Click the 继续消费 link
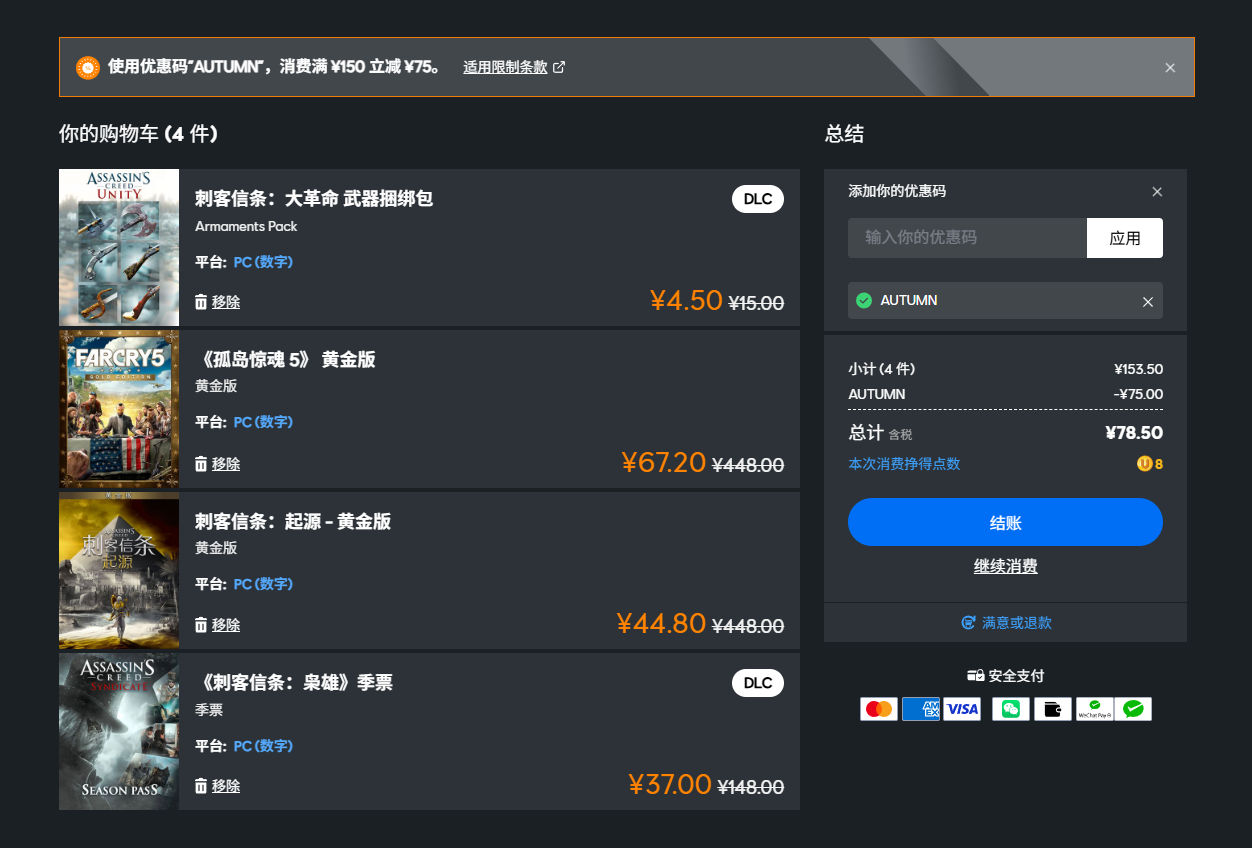 (x=1005, y=566)
